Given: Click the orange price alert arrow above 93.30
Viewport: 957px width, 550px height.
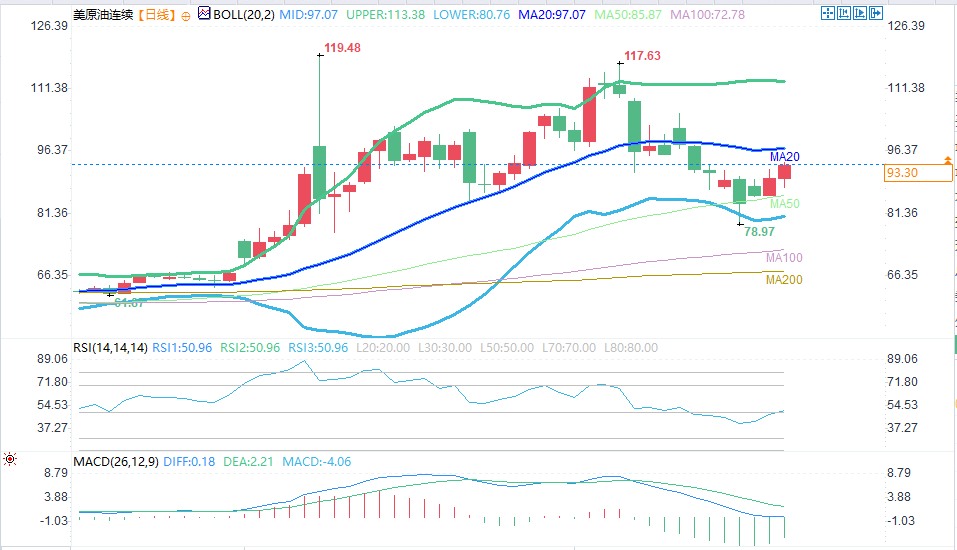Looking at the screenshot, I should pos(948,160).
